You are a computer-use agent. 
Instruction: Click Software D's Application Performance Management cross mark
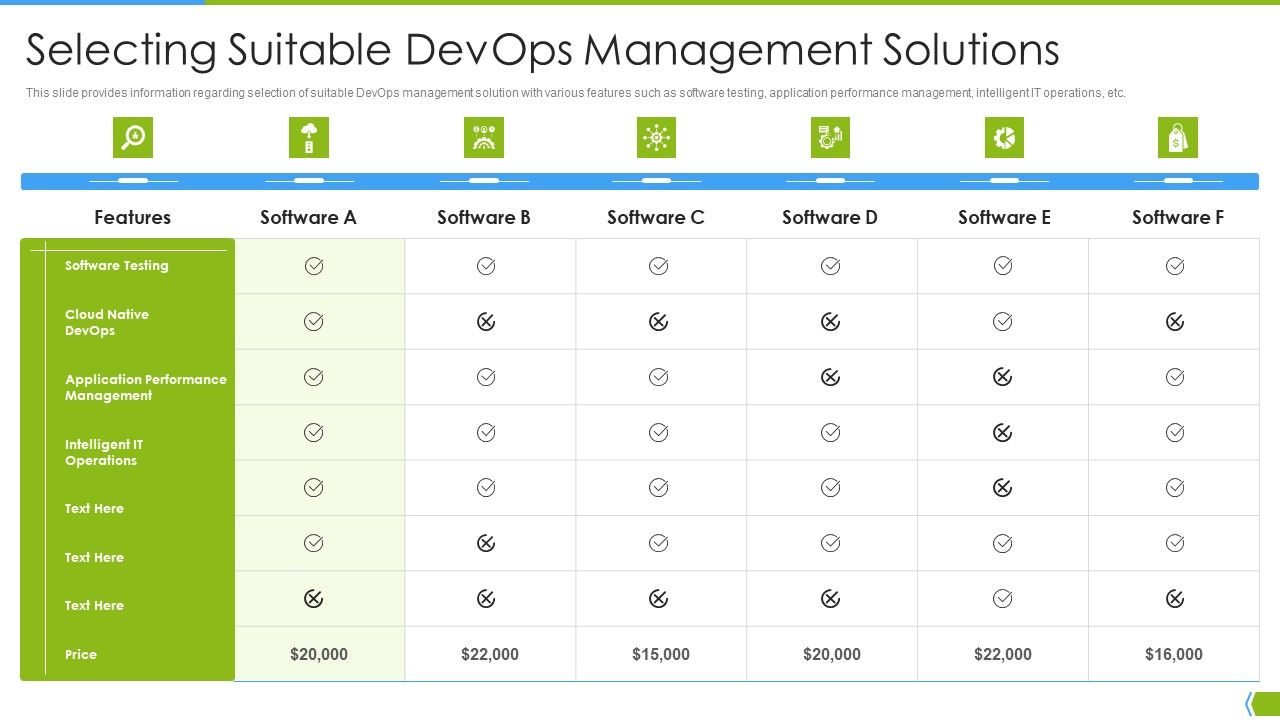830,377
